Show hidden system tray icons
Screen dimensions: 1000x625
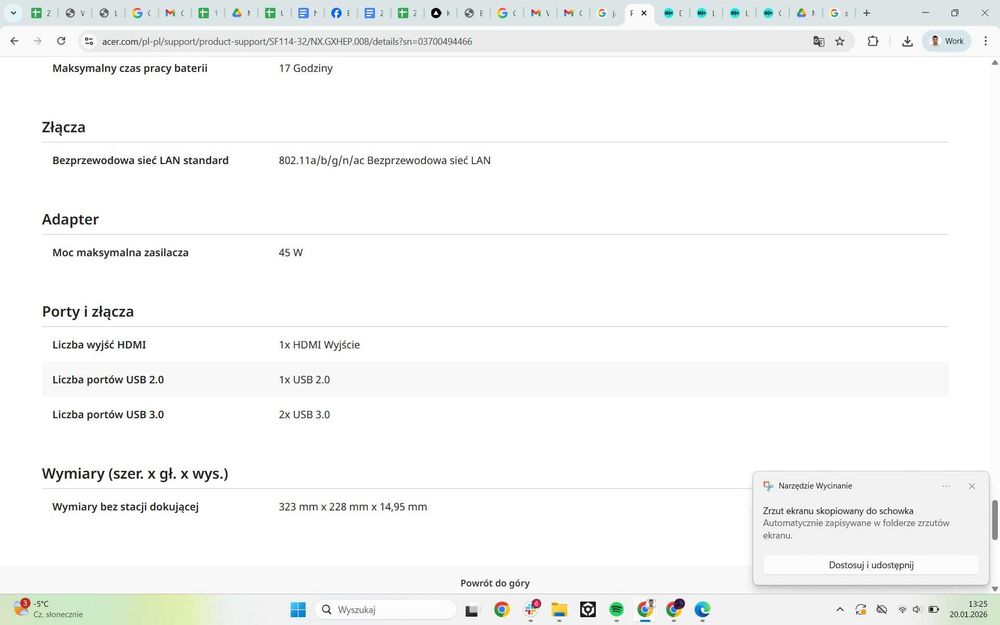click(x=840, y=610)
